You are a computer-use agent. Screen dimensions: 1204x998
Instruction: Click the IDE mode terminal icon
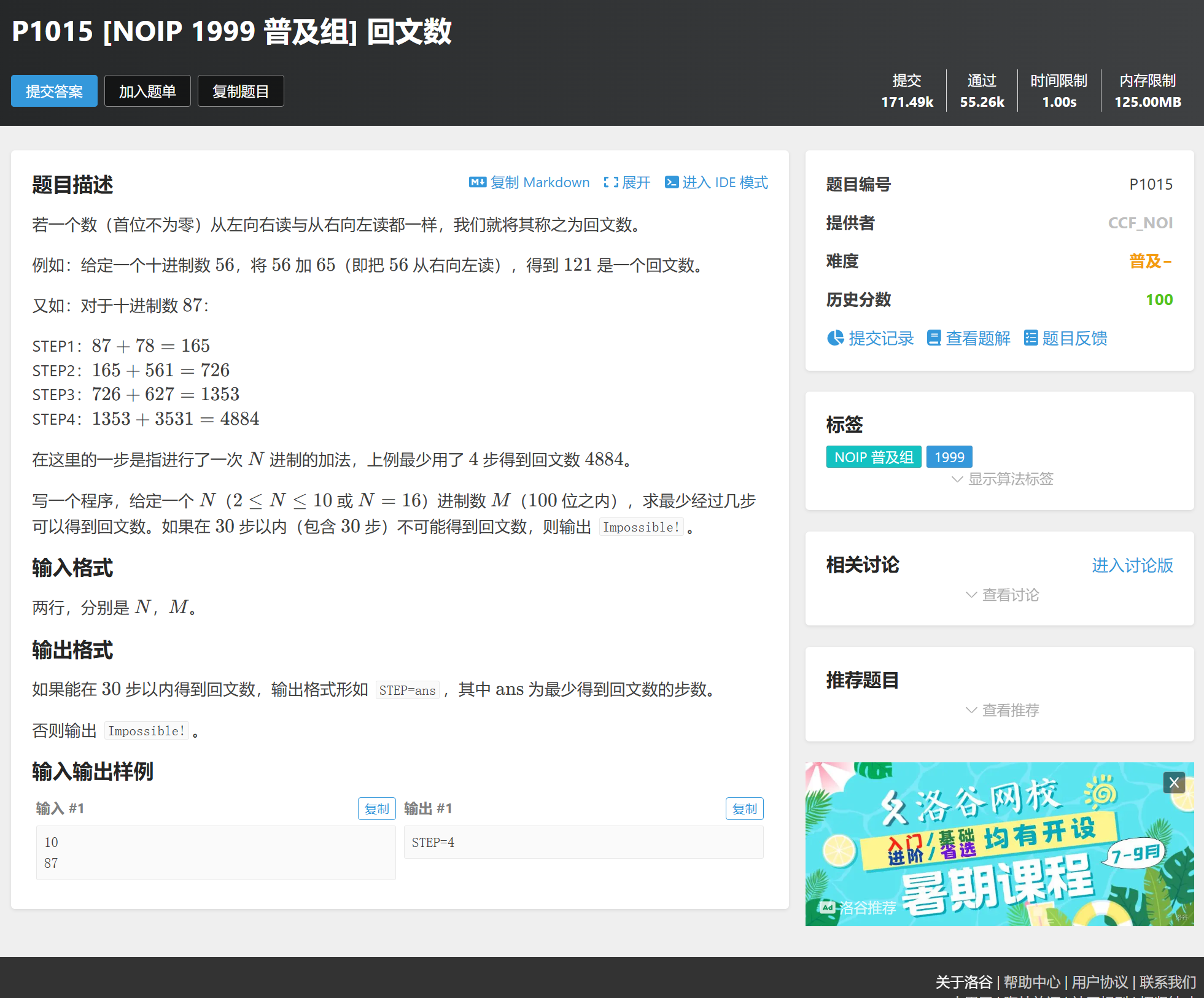tap(672, 182)
